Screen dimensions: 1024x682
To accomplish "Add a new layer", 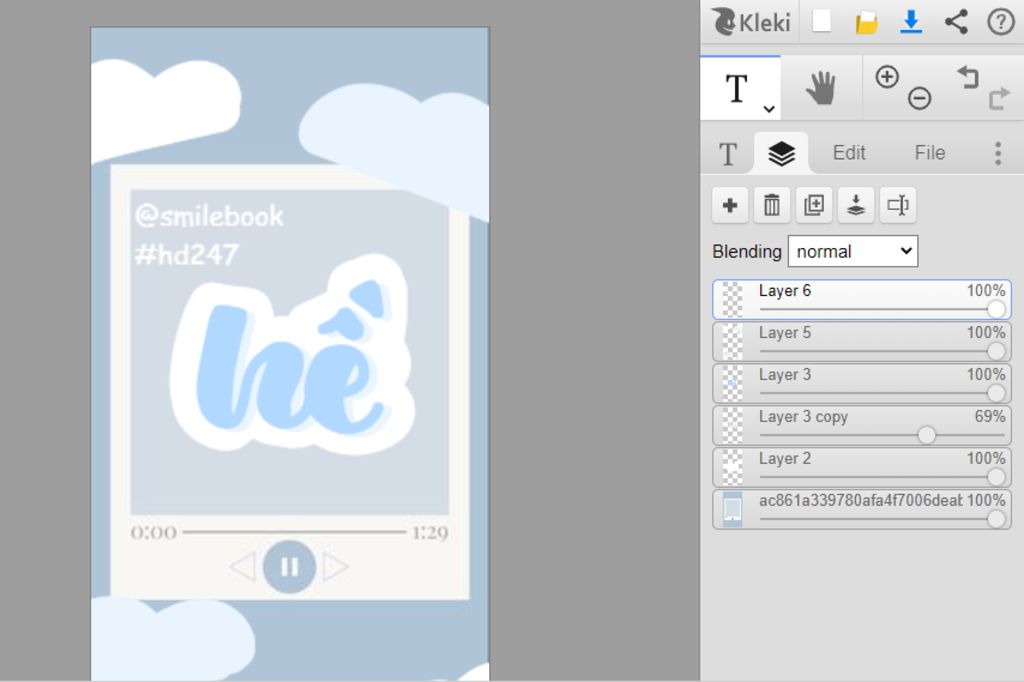I will pos(730,205).
